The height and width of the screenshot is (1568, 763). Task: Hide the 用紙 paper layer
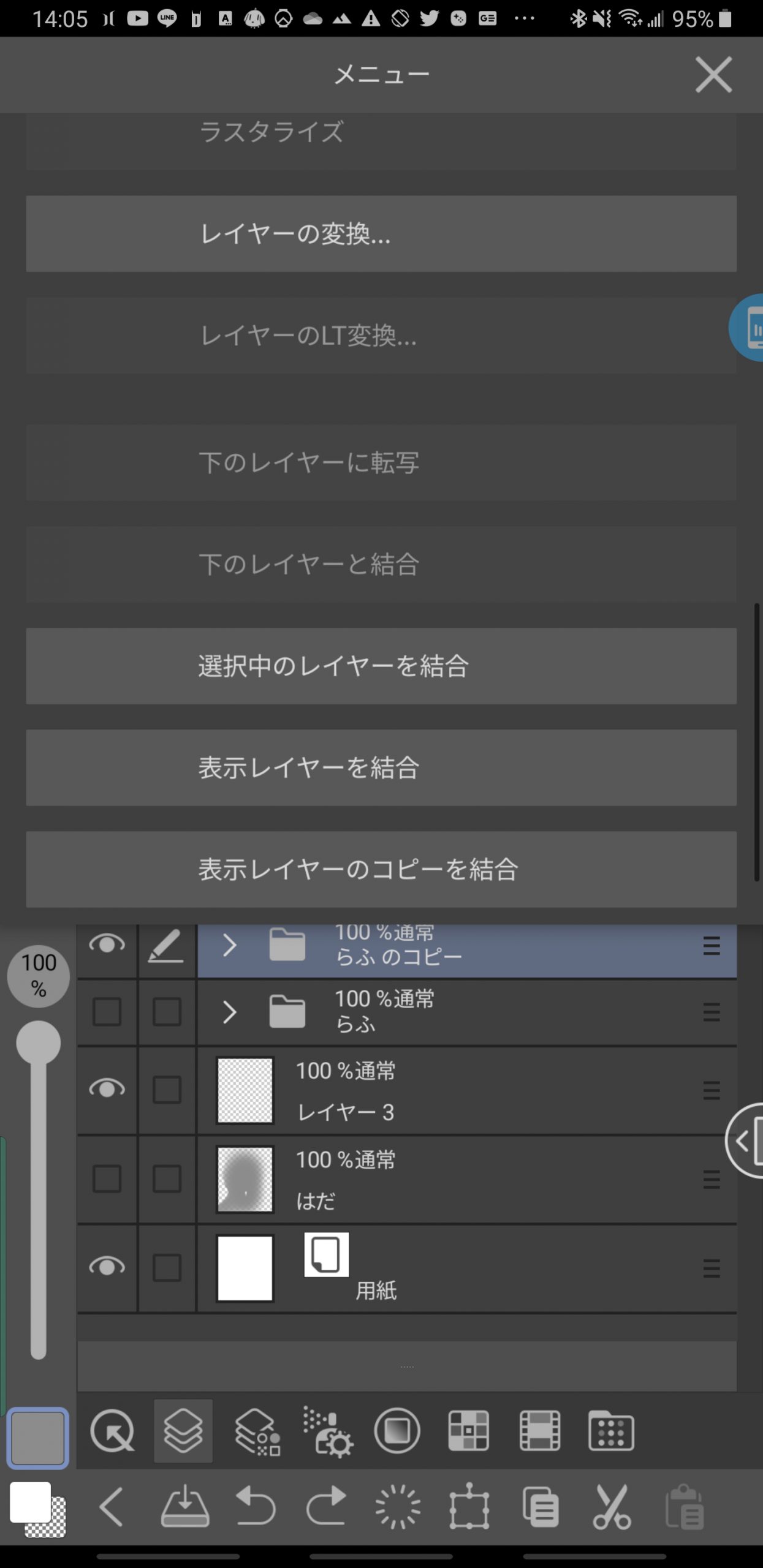click(x=107, y=1267)
